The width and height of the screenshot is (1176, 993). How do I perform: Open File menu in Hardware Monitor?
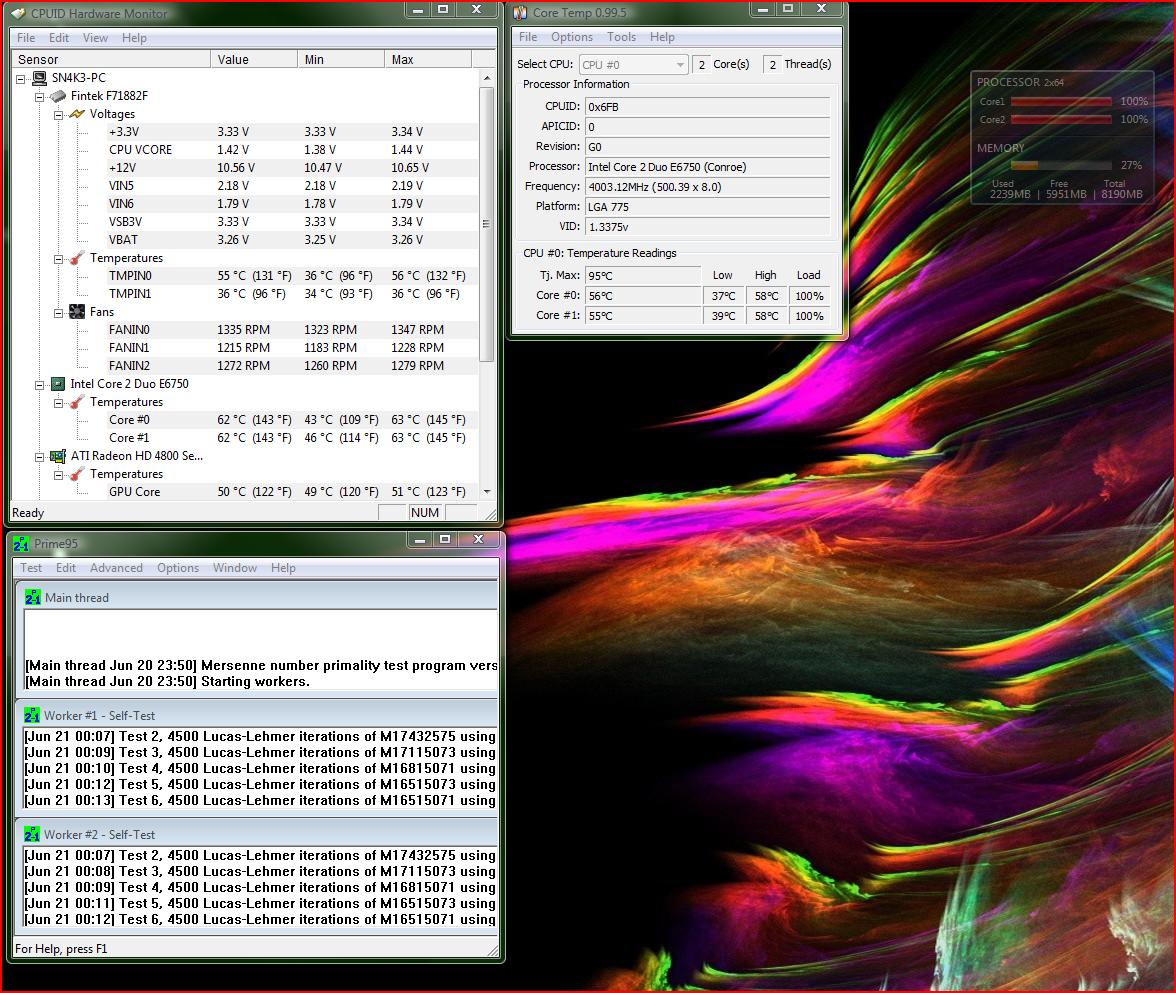pos(26,38)
